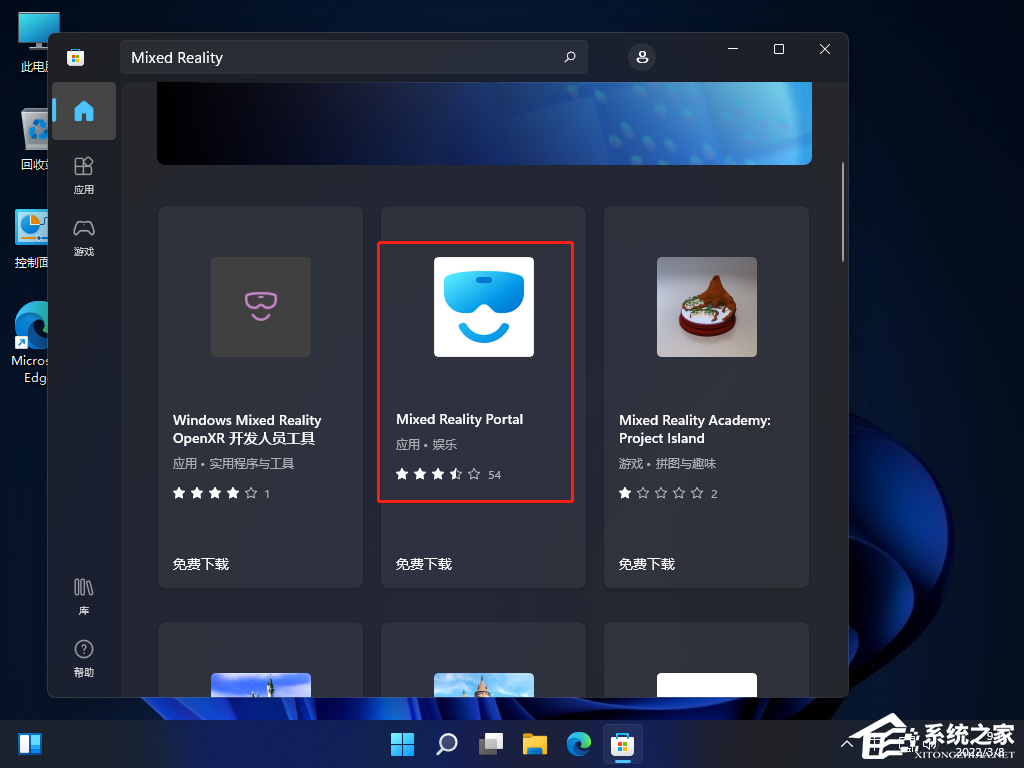Click free download under Mixed Reality Portal
Image resolution: width=1024 pixels, height=768 pixels.
tap(423, 564)
